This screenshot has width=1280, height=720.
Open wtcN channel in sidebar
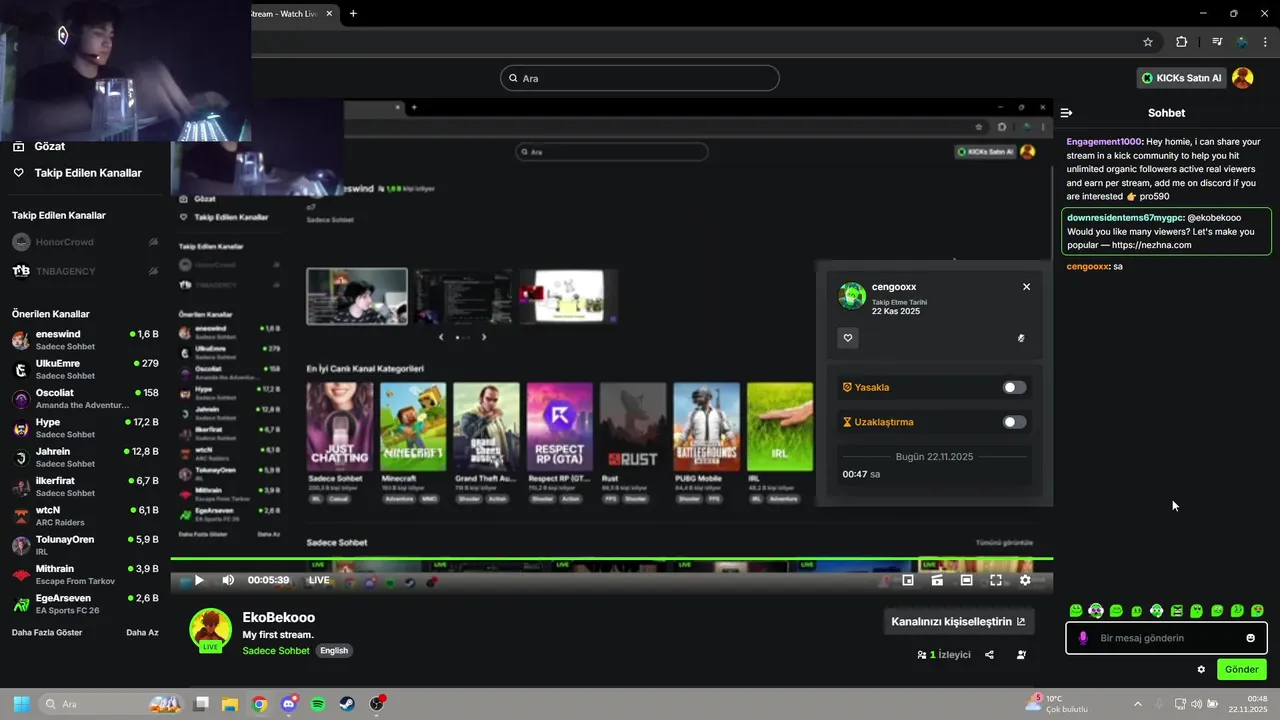tap(85, 516)
